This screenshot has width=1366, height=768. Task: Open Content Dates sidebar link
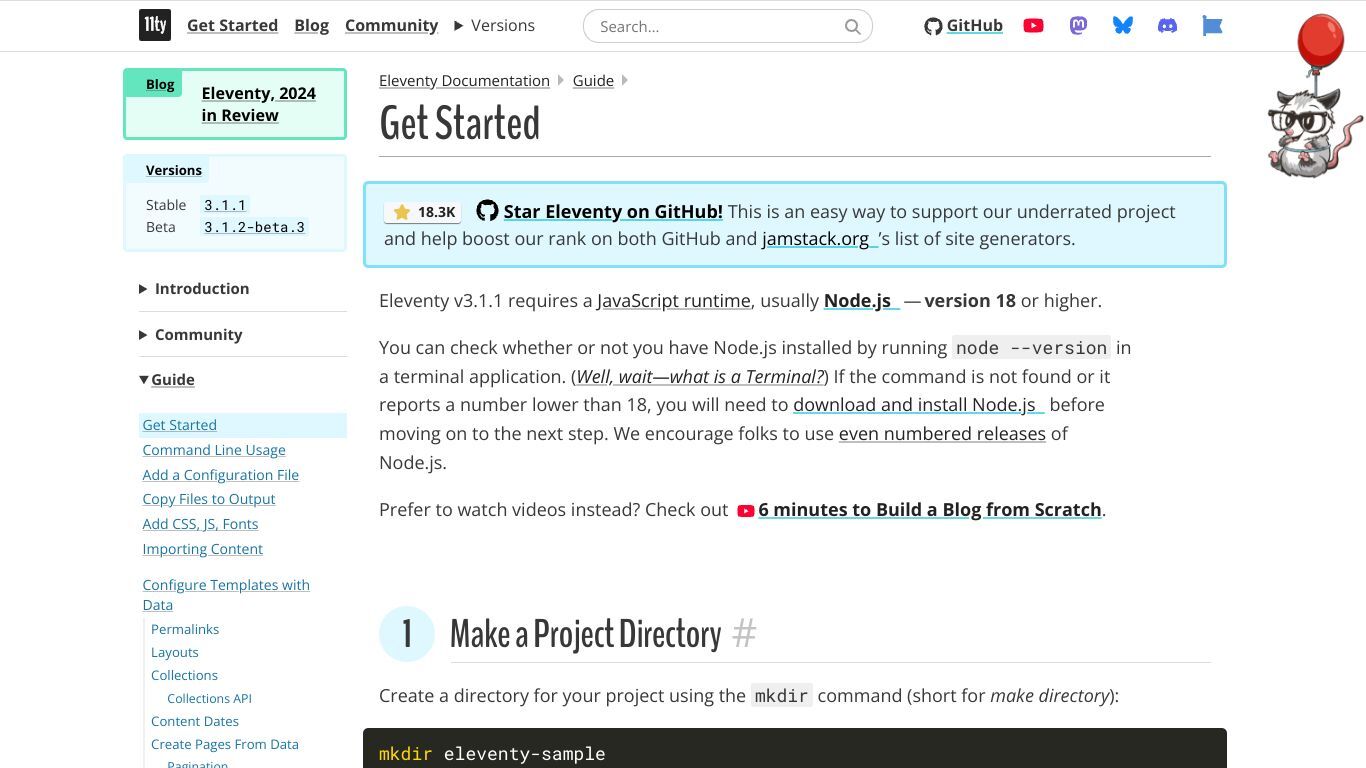[x=195, y=721]
